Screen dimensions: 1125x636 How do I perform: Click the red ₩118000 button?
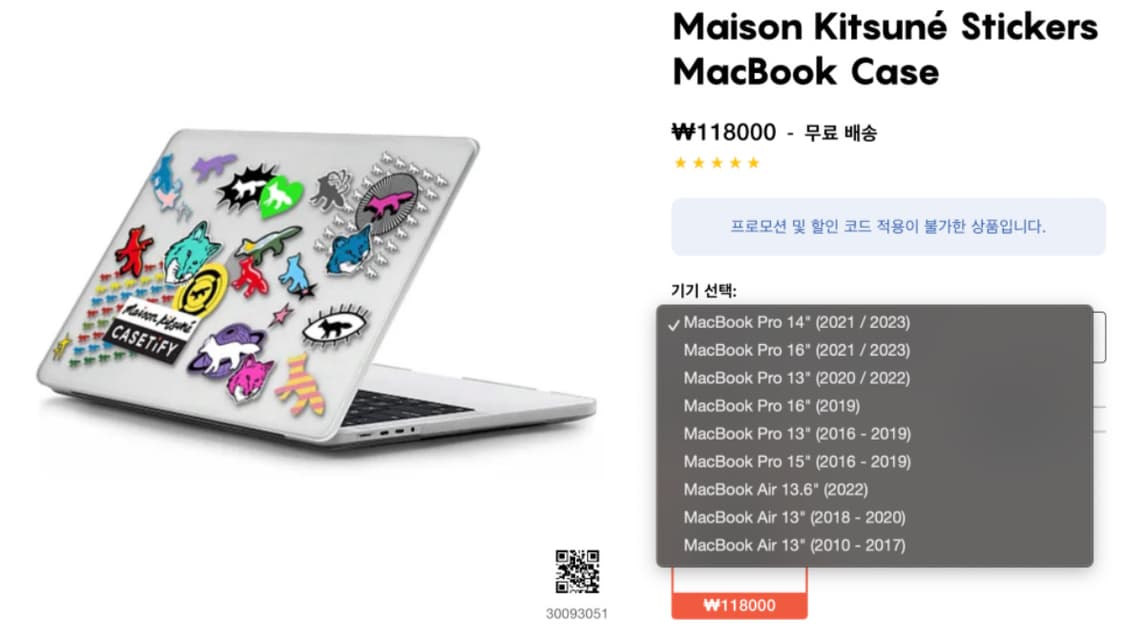coord(739,605)
